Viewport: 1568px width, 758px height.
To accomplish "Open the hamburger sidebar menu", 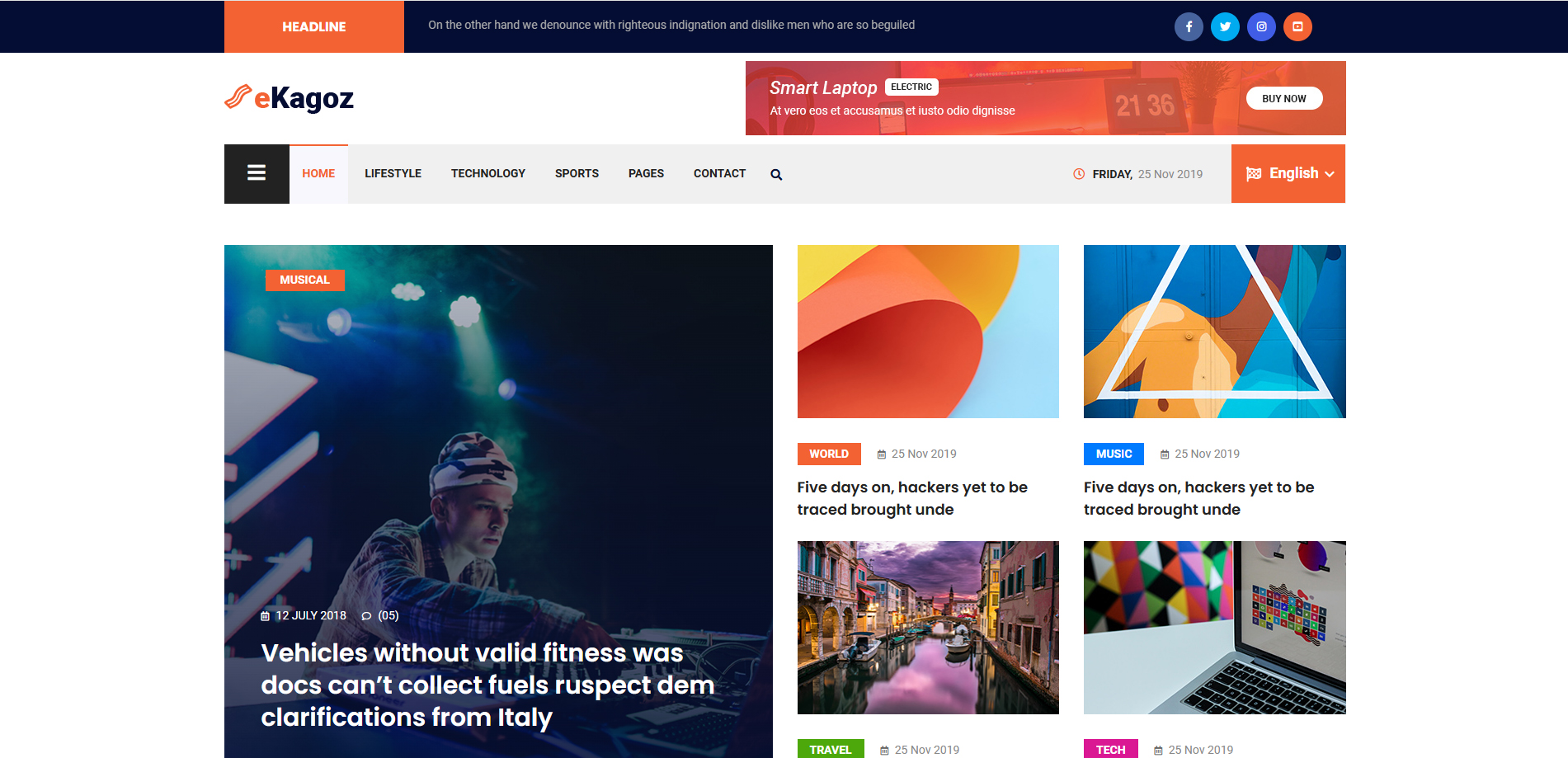I will (x=257, y=173).
